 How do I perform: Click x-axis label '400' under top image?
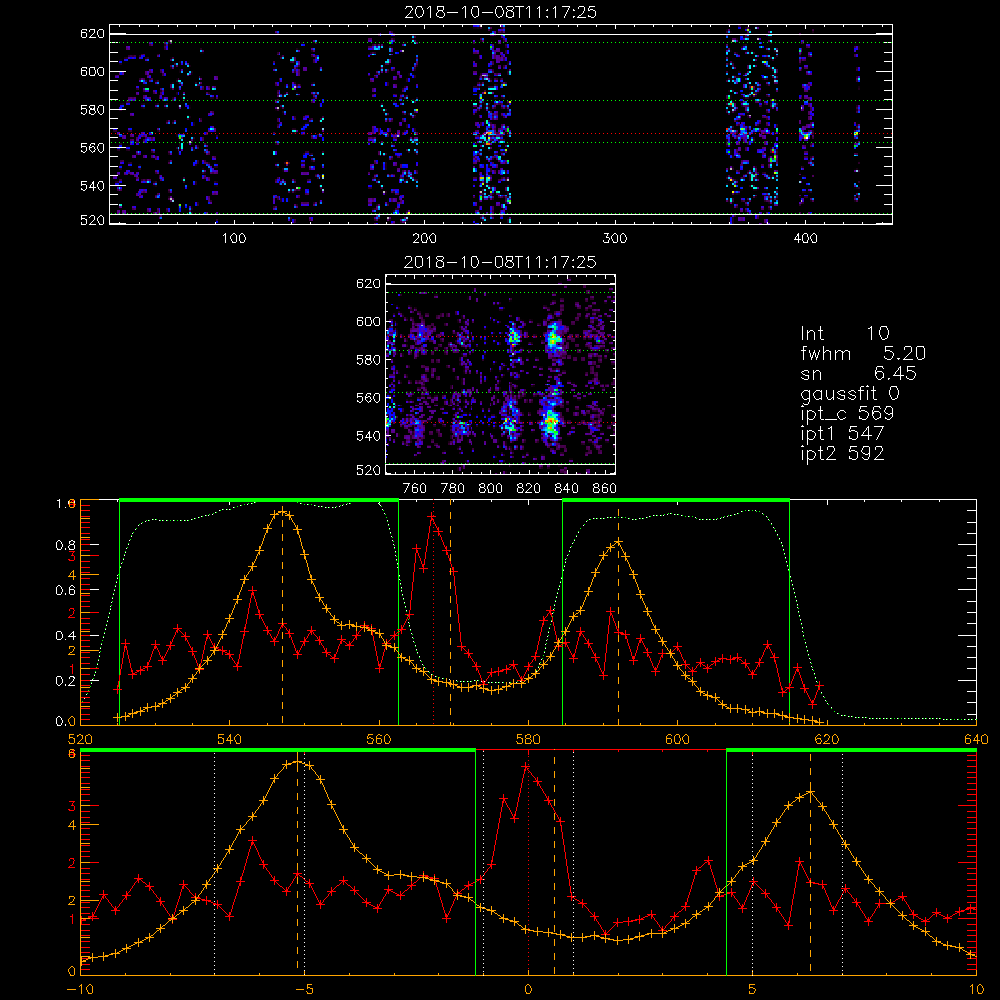click(805, 239)
